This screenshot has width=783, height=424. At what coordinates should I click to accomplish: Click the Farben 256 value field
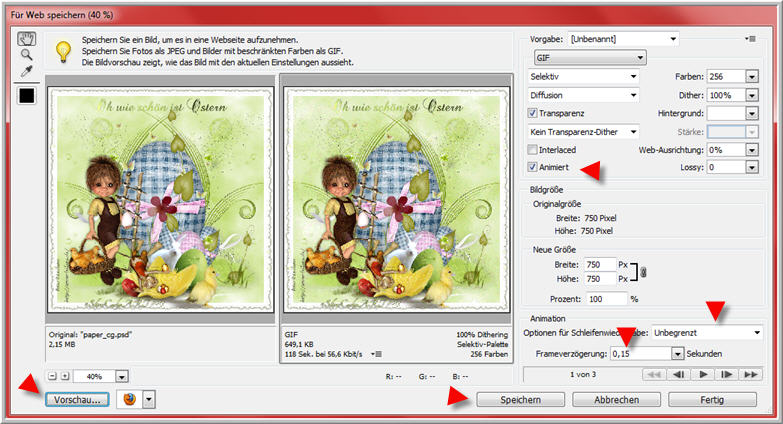(x=727, y=76)
